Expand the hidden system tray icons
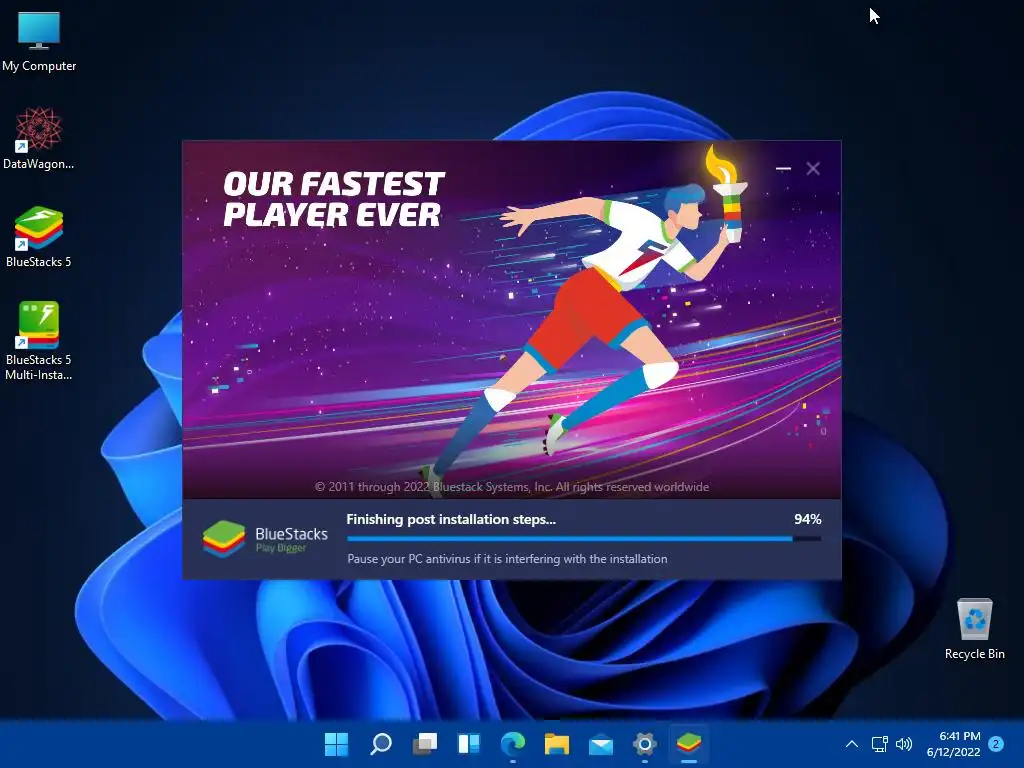The height and width of the screenshot is (768, 1024). click(x=852, y=744)
